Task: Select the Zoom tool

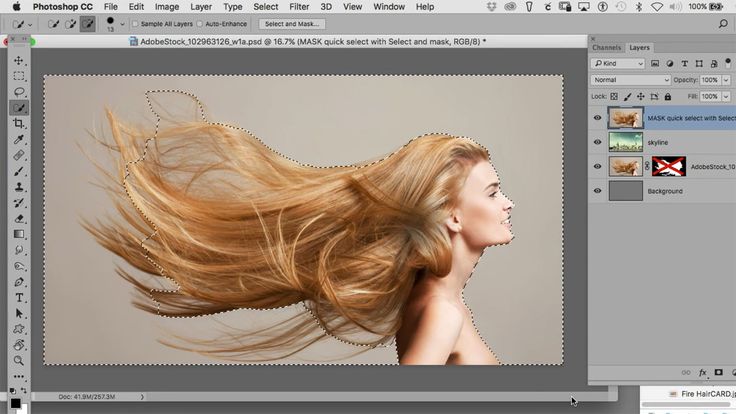Action: [19, 360]
